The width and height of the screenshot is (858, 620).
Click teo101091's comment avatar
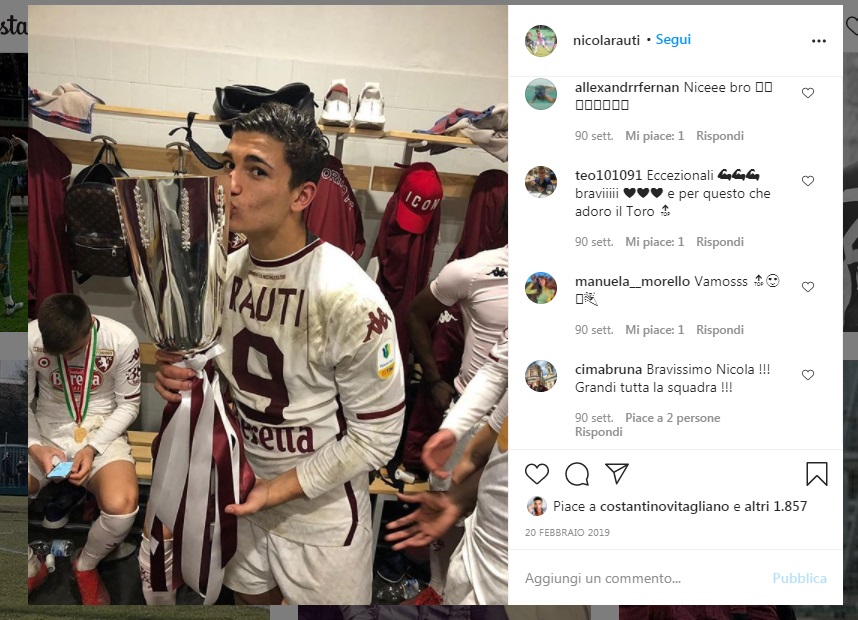coord(541,182)
